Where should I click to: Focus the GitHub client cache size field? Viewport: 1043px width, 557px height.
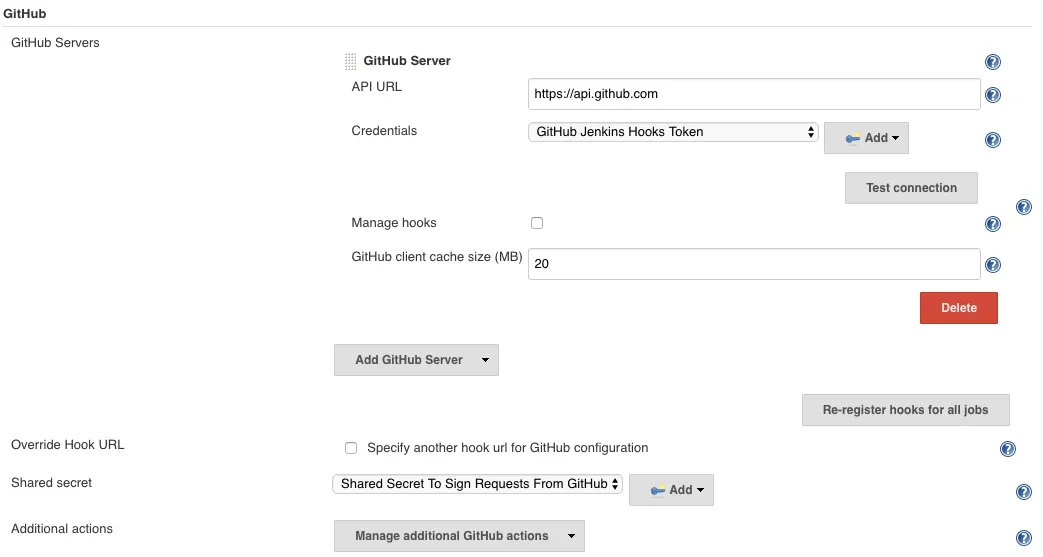[754, 264]
